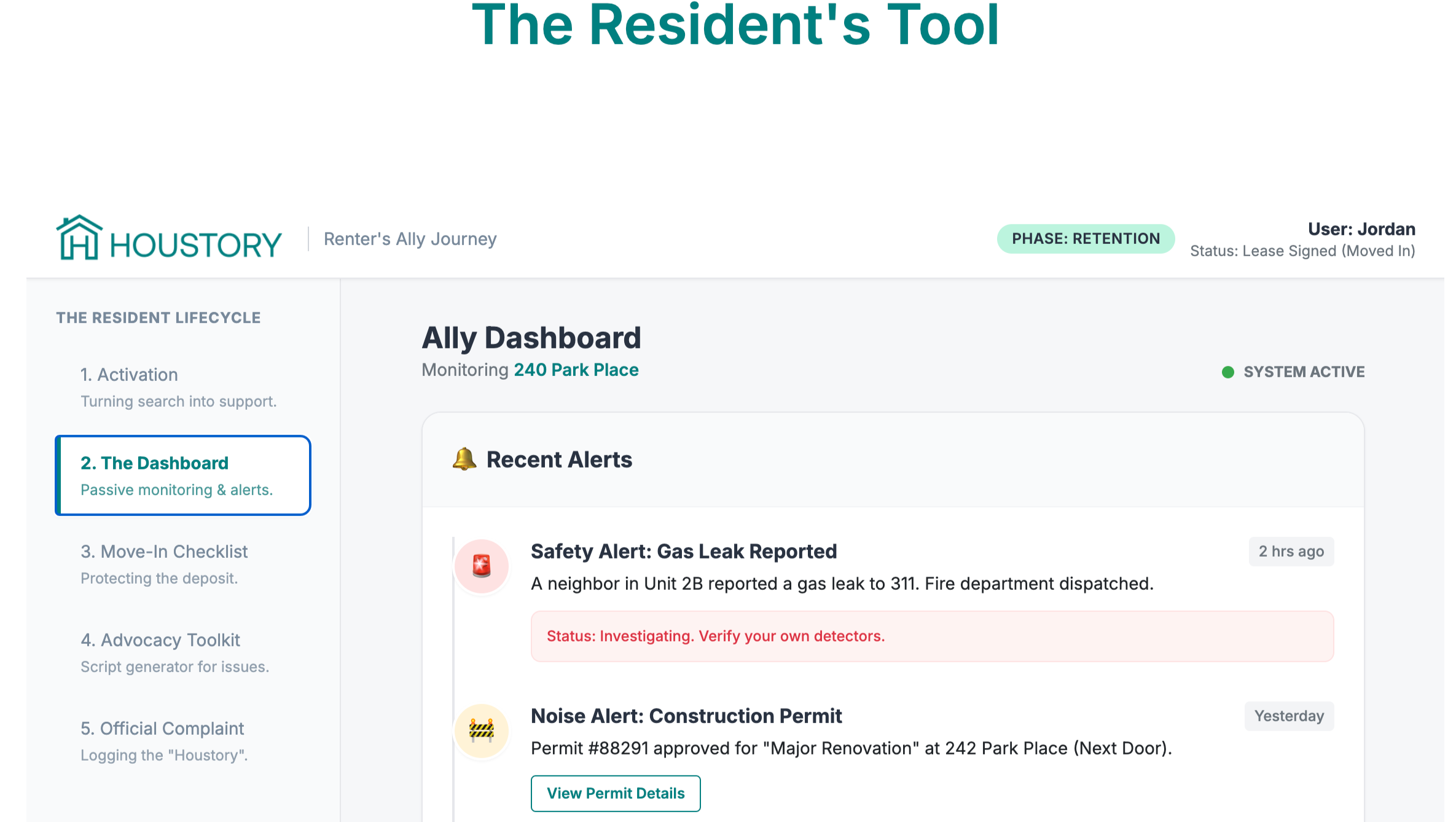Open the Safety Alert: Gas Leak Reported title
The width and height of the screenshot is (1456, 822).
click(x=683, y=552)
